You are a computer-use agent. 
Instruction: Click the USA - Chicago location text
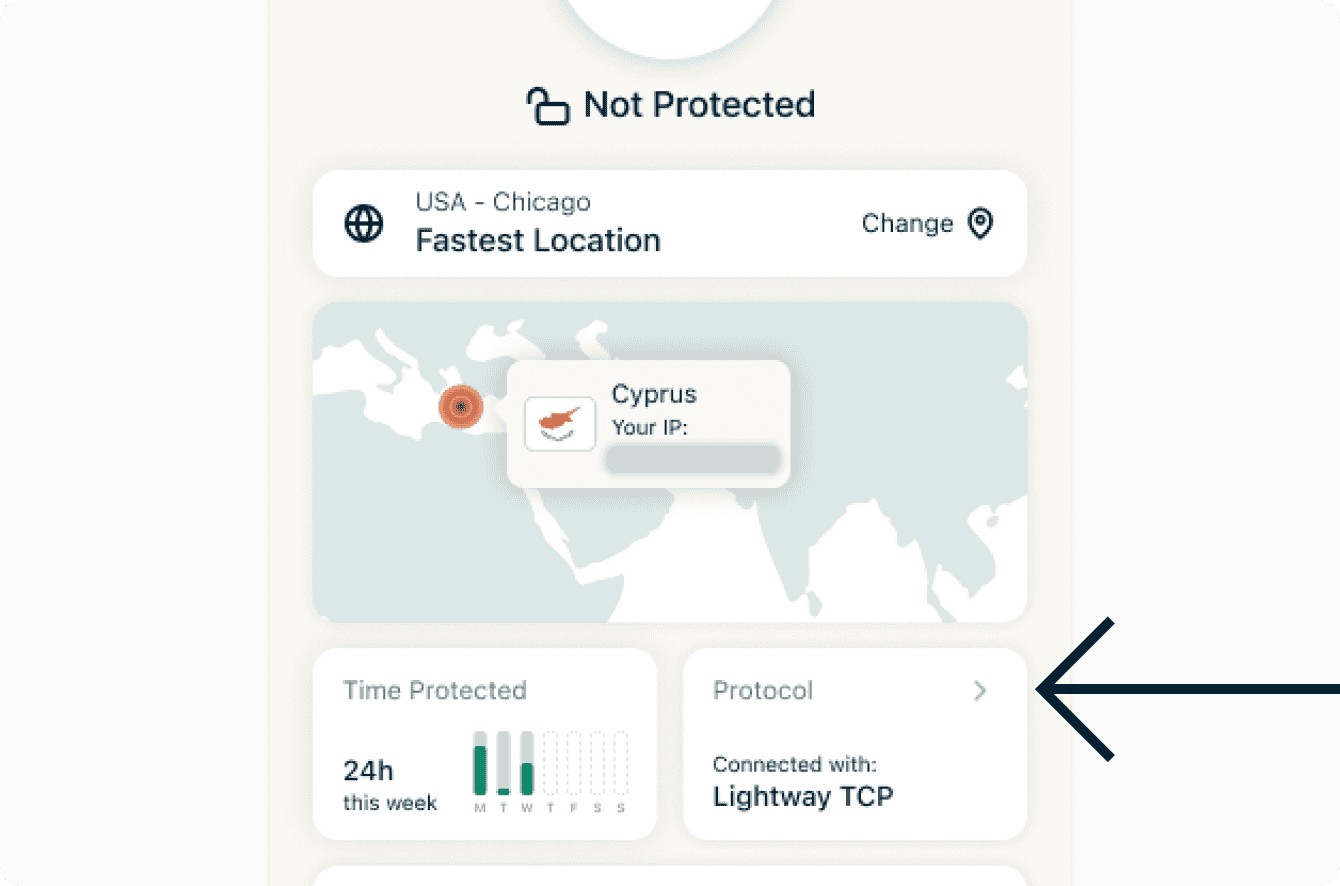click(x=503, y=202)
